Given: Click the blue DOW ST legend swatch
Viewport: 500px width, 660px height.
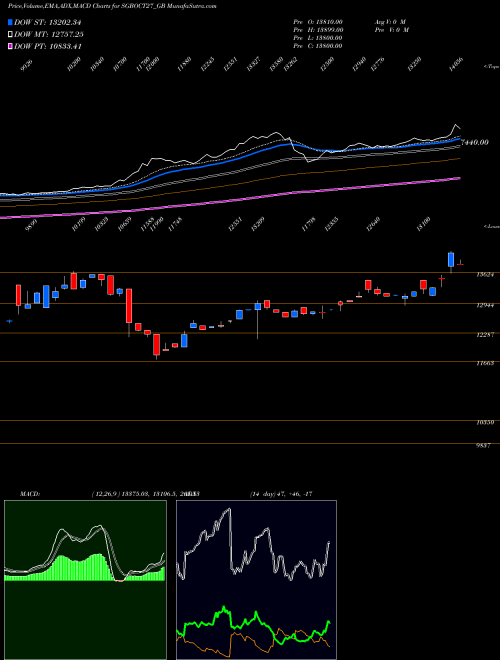Looking at the screenshot, I should [x=10, y=22].
